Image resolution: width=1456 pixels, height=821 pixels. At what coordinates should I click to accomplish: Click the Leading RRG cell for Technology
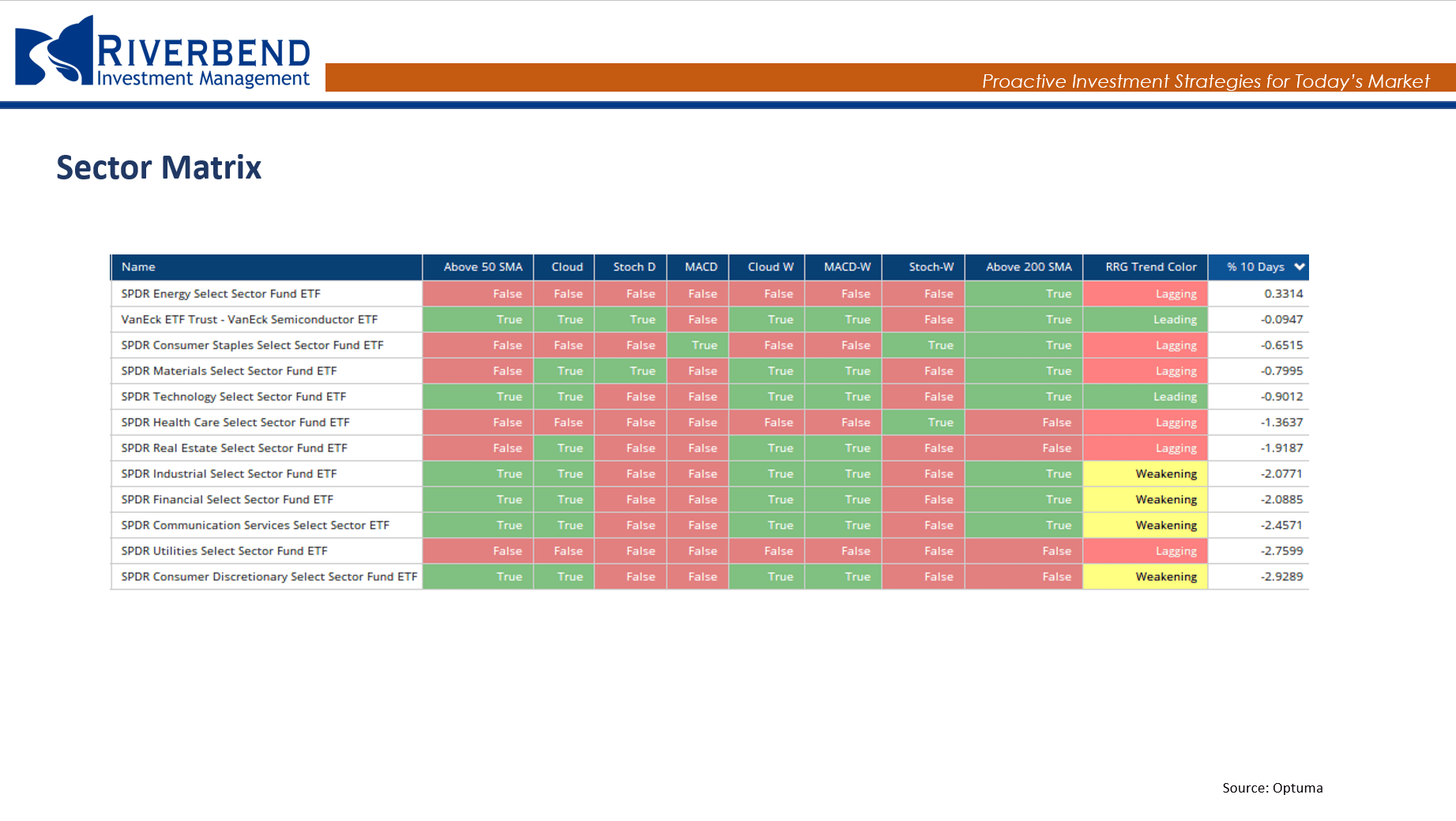point(1146,397)
